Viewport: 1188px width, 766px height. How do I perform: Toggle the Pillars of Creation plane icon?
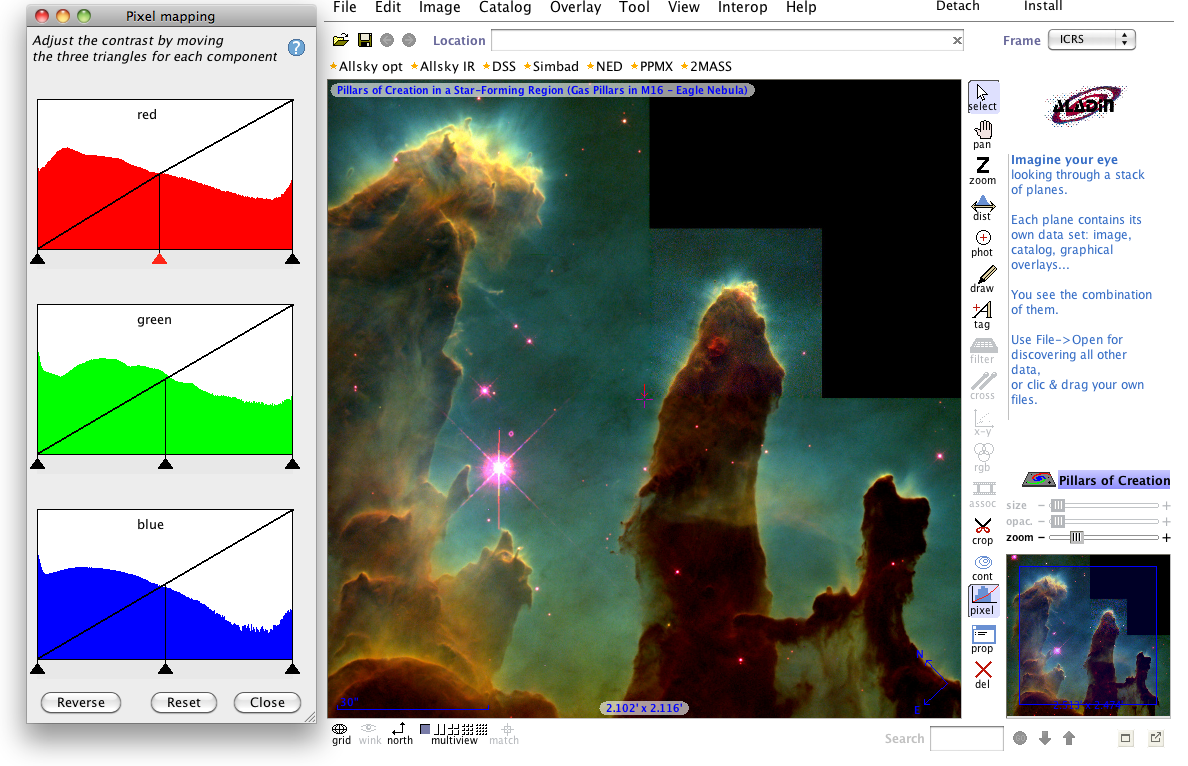(x=1038, y=480)
